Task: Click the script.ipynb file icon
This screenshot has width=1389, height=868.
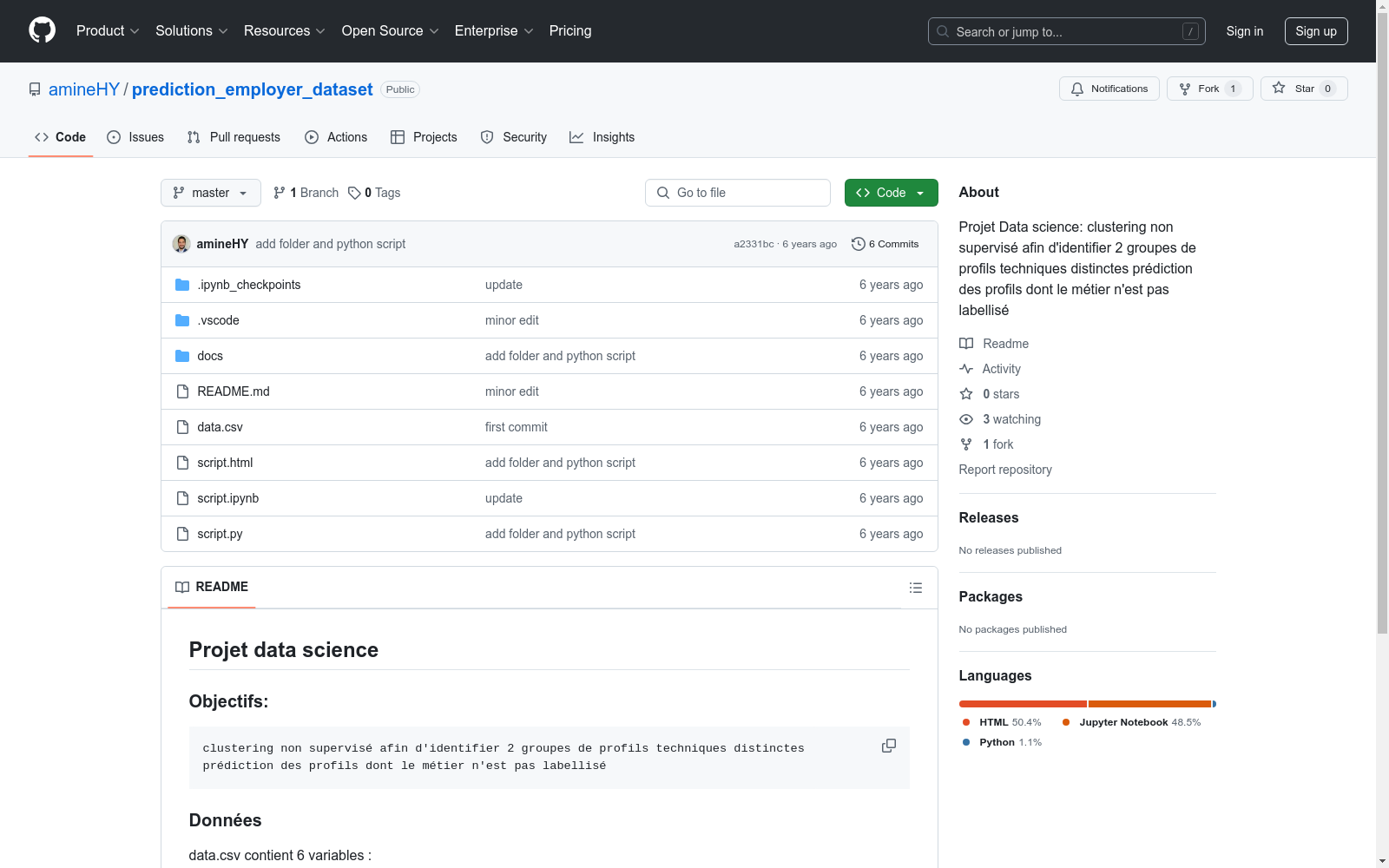Action: [182, 498]
